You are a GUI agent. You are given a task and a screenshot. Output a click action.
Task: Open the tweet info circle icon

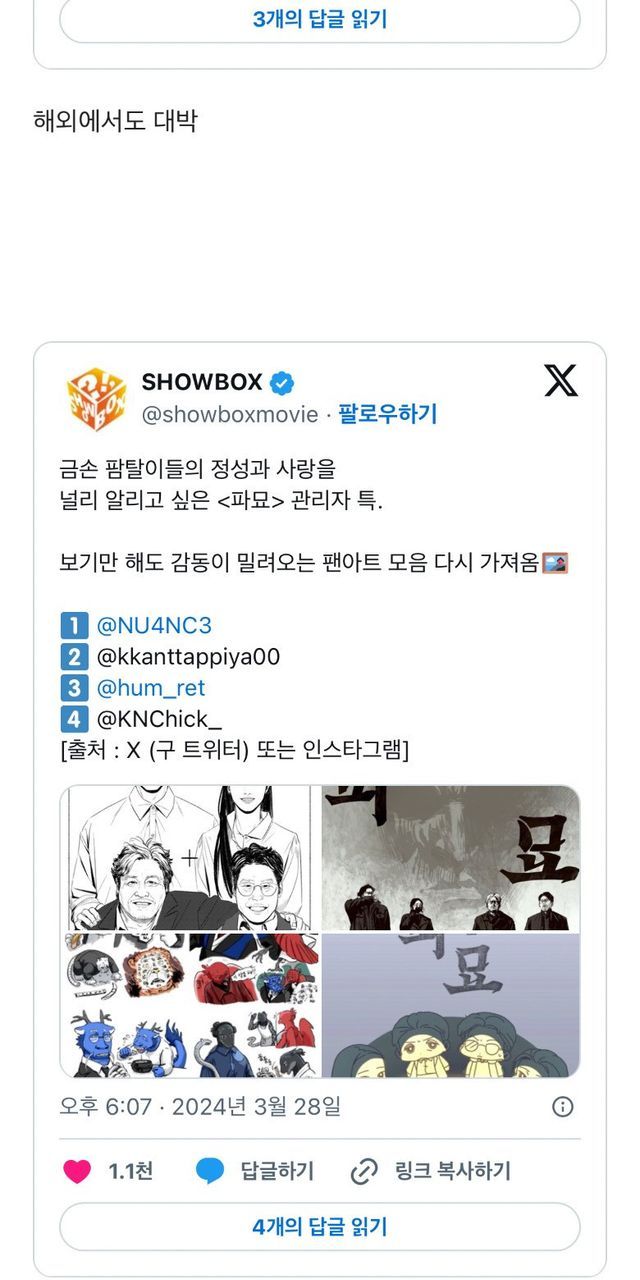click(563, 1107)
